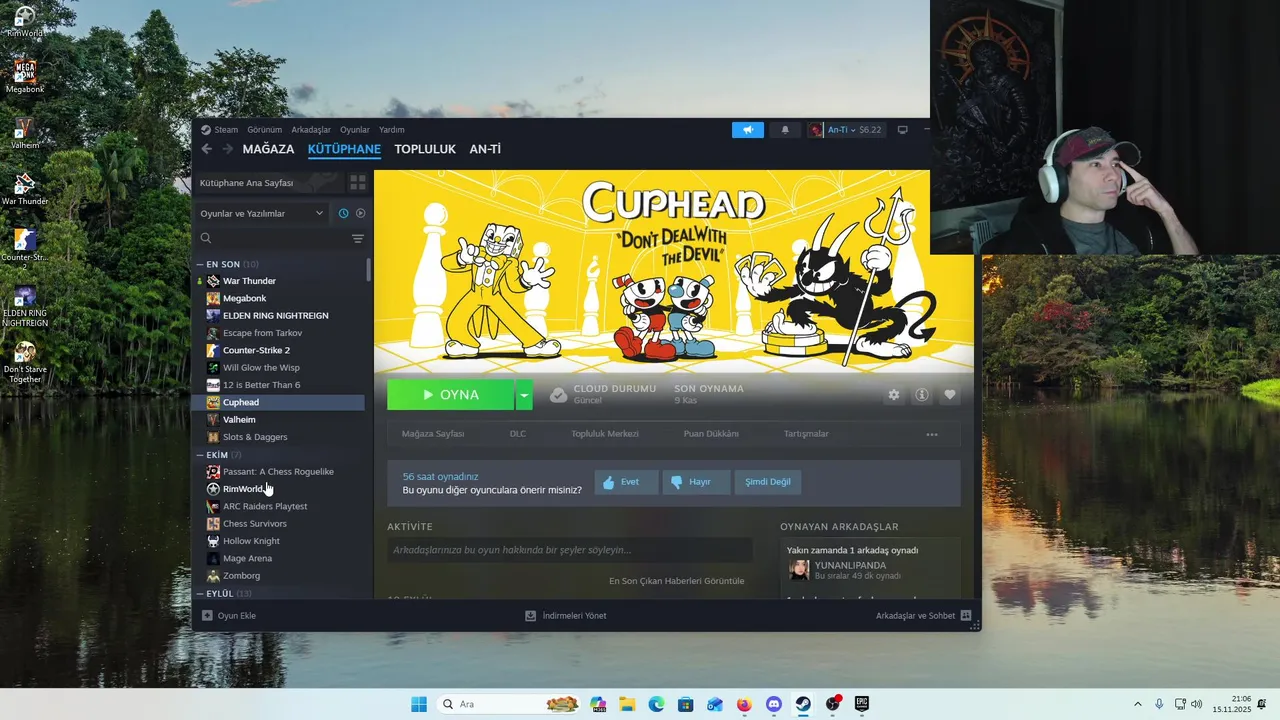Open the Görünüm menu
This screenshot has width=1280, height=720.
coord(264,130)
